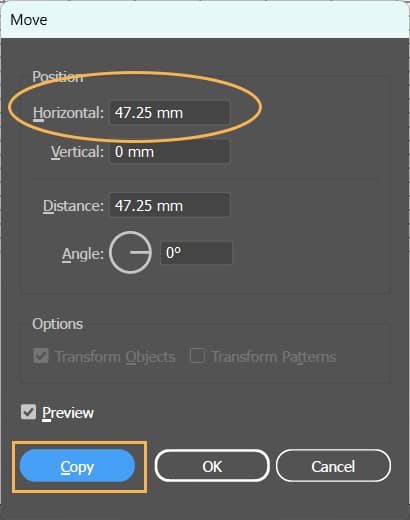Toggle the Preview checkbox
This screenshot has height=520, width=410.
click(28, 412)
